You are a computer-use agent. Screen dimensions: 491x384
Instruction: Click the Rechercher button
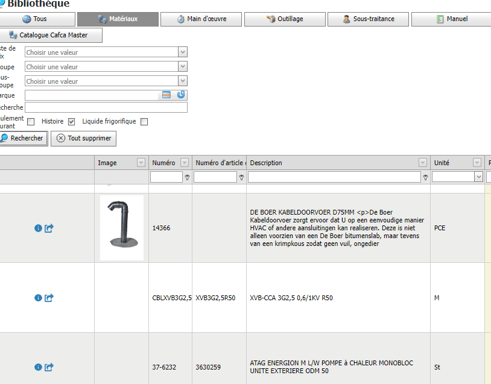click(x=24, y=138)
